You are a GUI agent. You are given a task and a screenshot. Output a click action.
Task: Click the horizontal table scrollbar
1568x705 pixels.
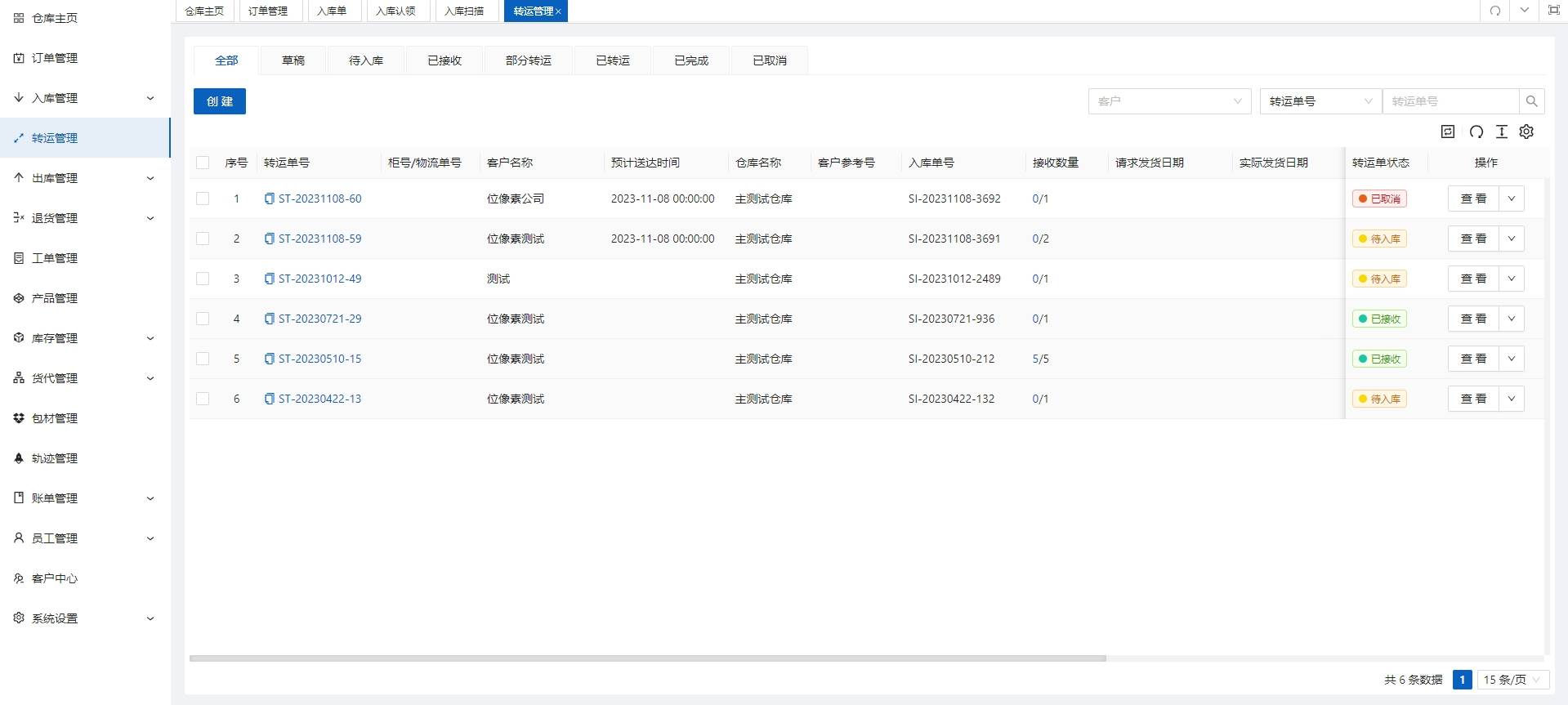(x=647, y=658)
